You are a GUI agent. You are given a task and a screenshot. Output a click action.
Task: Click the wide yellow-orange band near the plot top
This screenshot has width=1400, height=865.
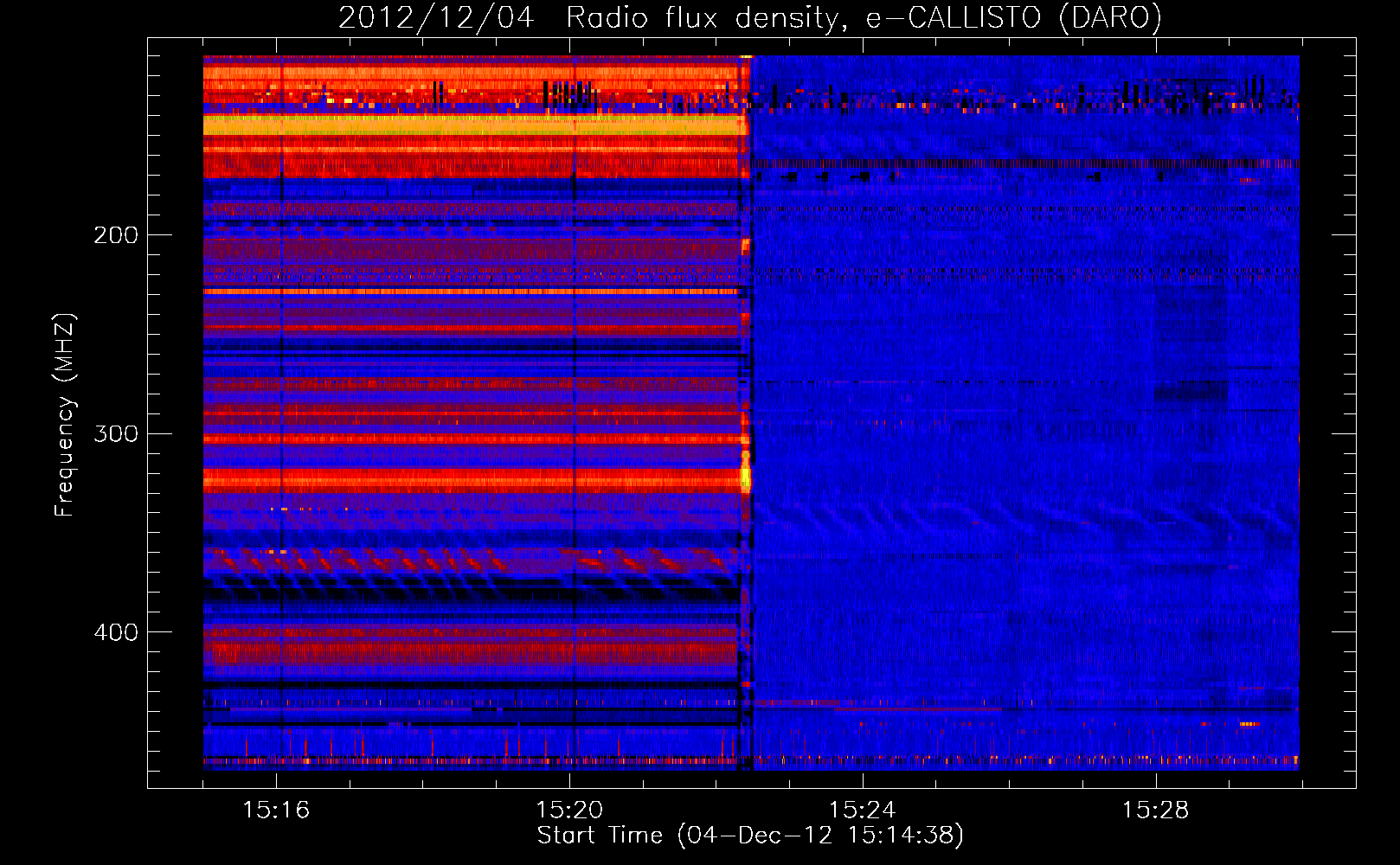pyautogui.click(x=467, y=125)
